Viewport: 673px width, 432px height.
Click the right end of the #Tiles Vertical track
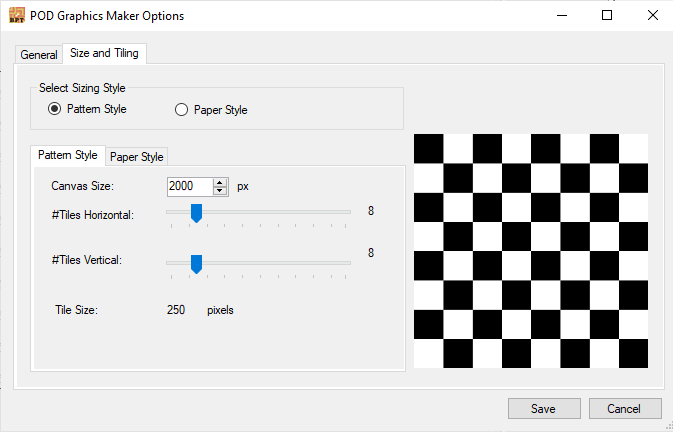(346, 263)
